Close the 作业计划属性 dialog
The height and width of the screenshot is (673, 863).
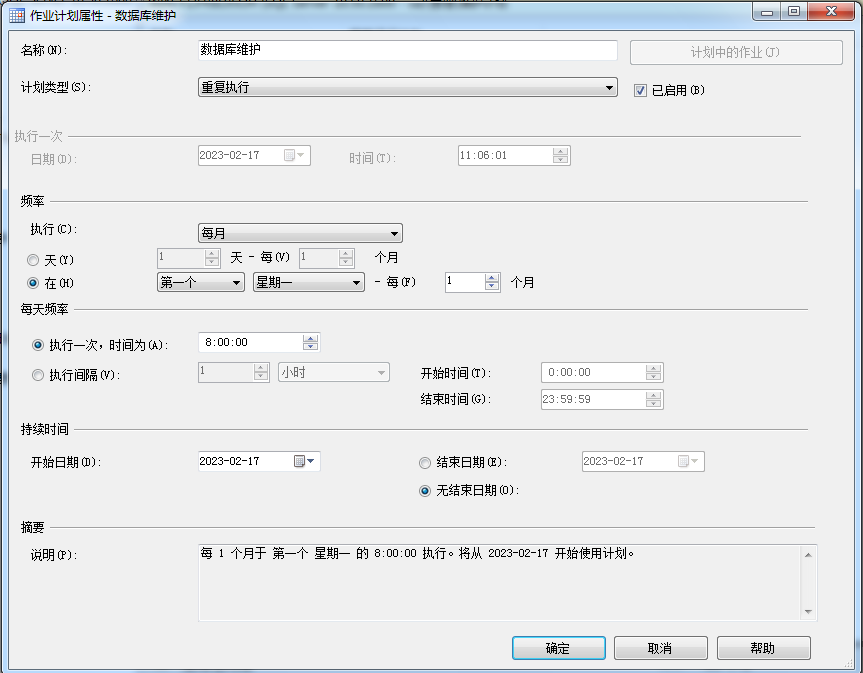click(x=832, y=12)
